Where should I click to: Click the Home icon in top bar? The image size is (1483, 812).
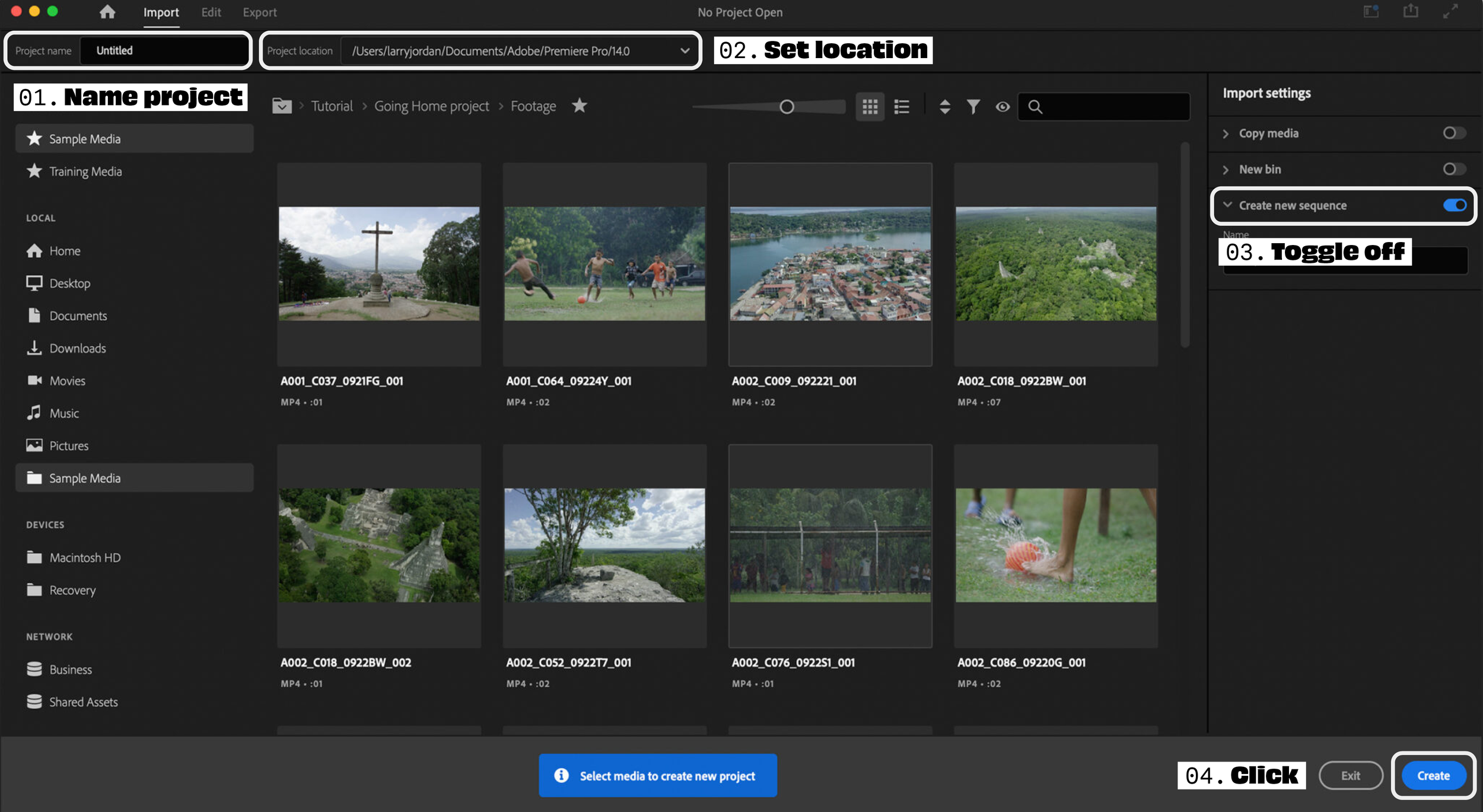tap(107, 12)
